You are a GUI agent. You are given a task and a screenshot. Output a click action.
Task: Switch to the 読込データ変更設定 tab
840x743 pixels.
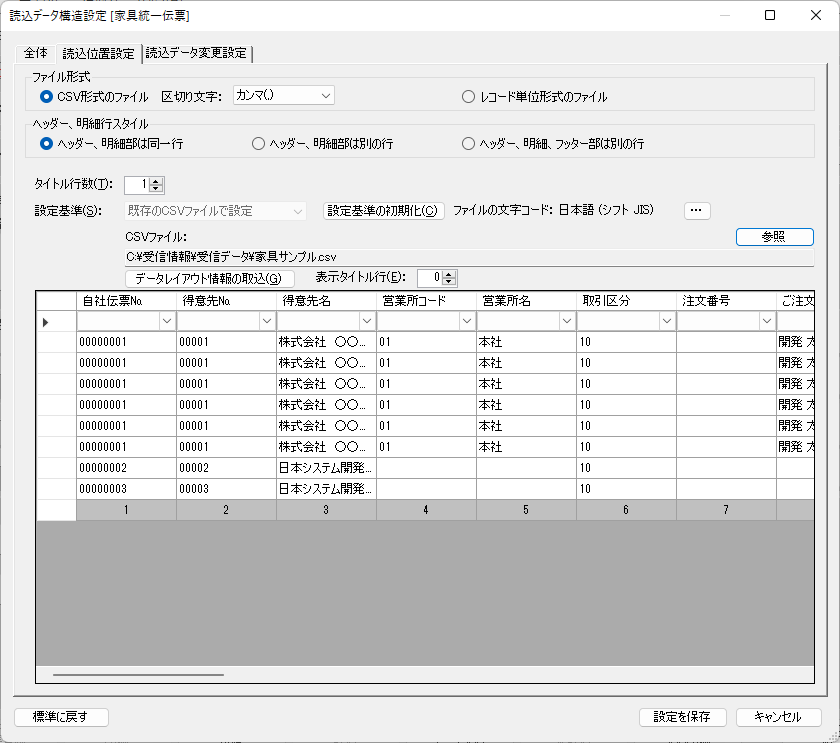pyautogui.click(x=196, y=53)
